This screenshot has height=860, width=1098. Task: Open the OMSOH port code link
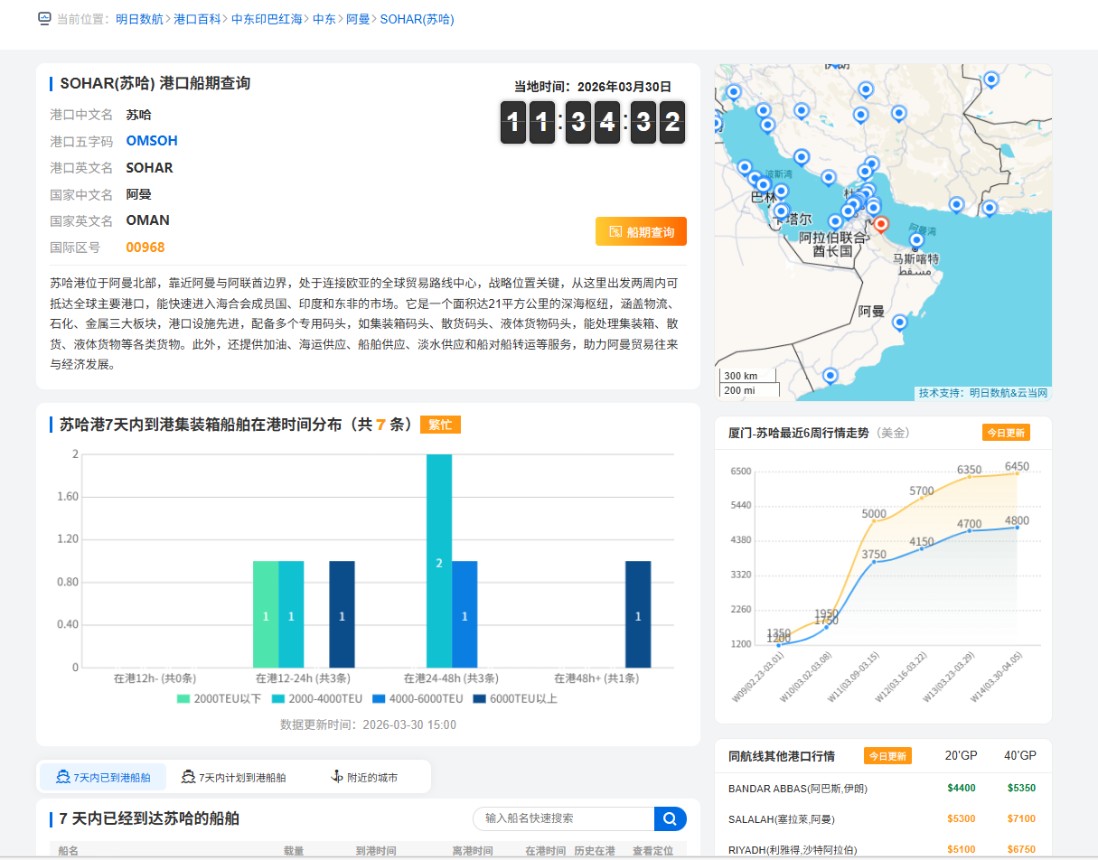coord(151,141)
